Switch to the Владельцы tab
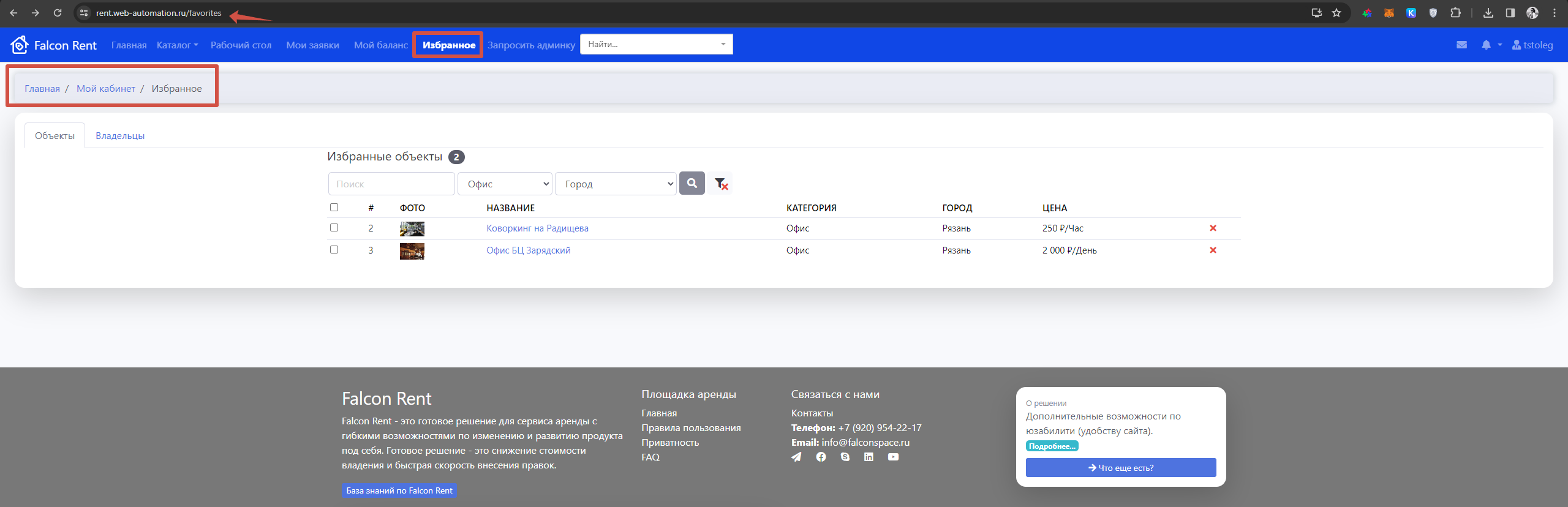1568x507 pixels. point(120,136)
